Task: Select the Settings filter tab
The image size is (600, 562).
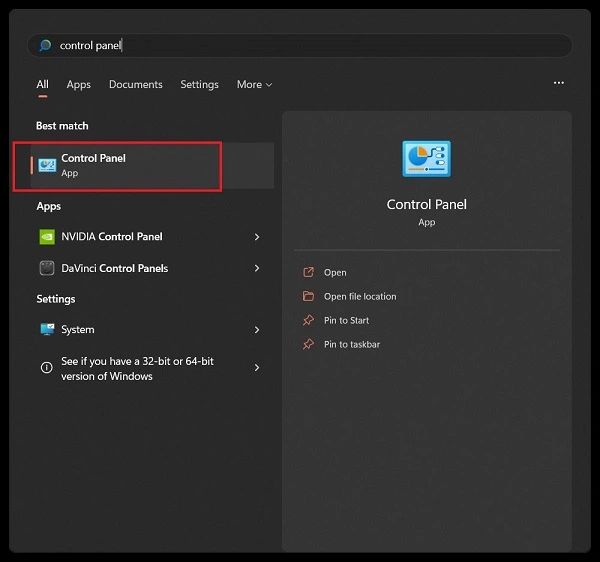Action: click(199, 85)
